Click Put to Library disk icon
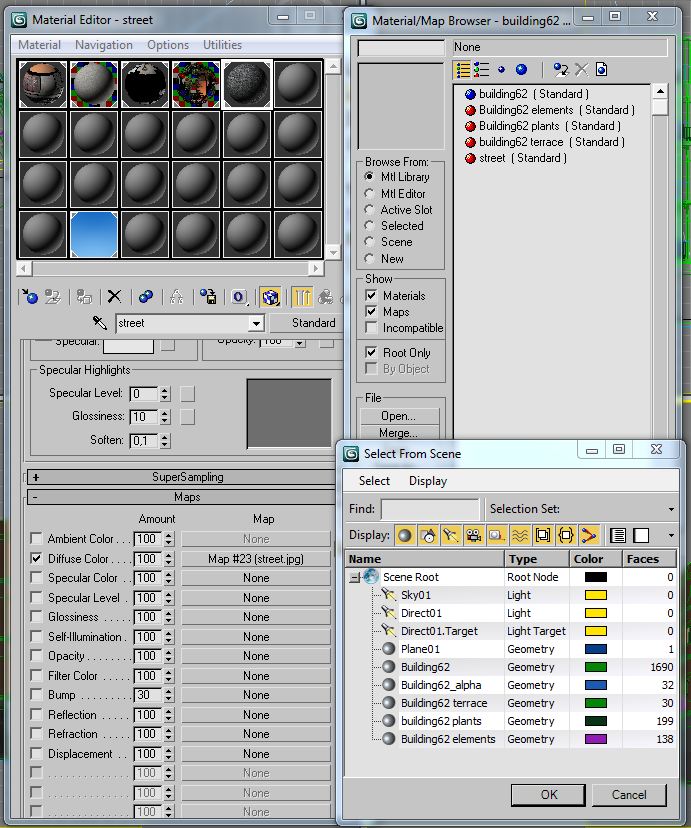The width and height of the screenshot is (691, 828). [x=207, y=297]
